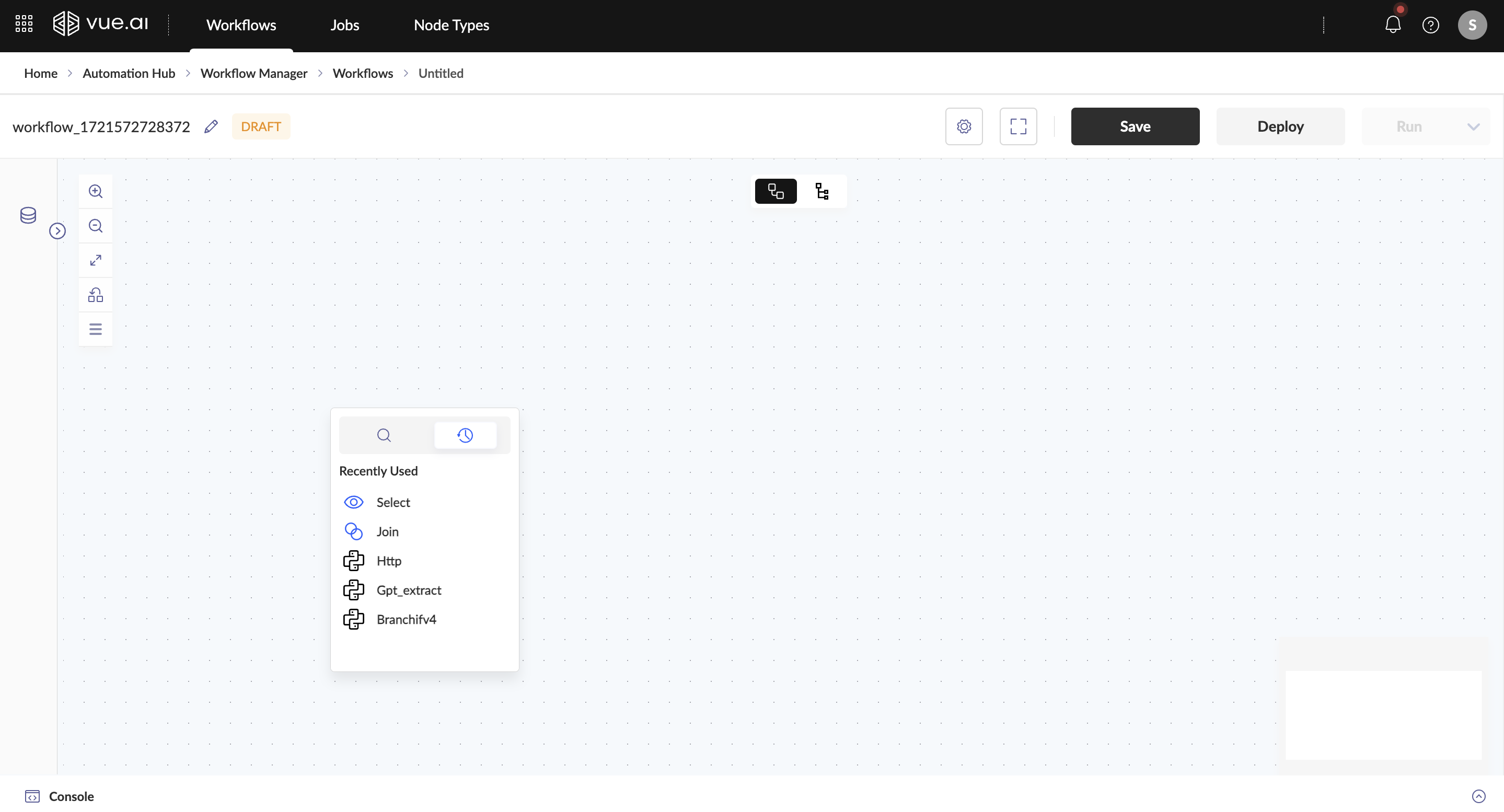The width and height of the screenshot is (1504, 812).
Task: Open the Jobs tab
Action: [x=344, y=25]
